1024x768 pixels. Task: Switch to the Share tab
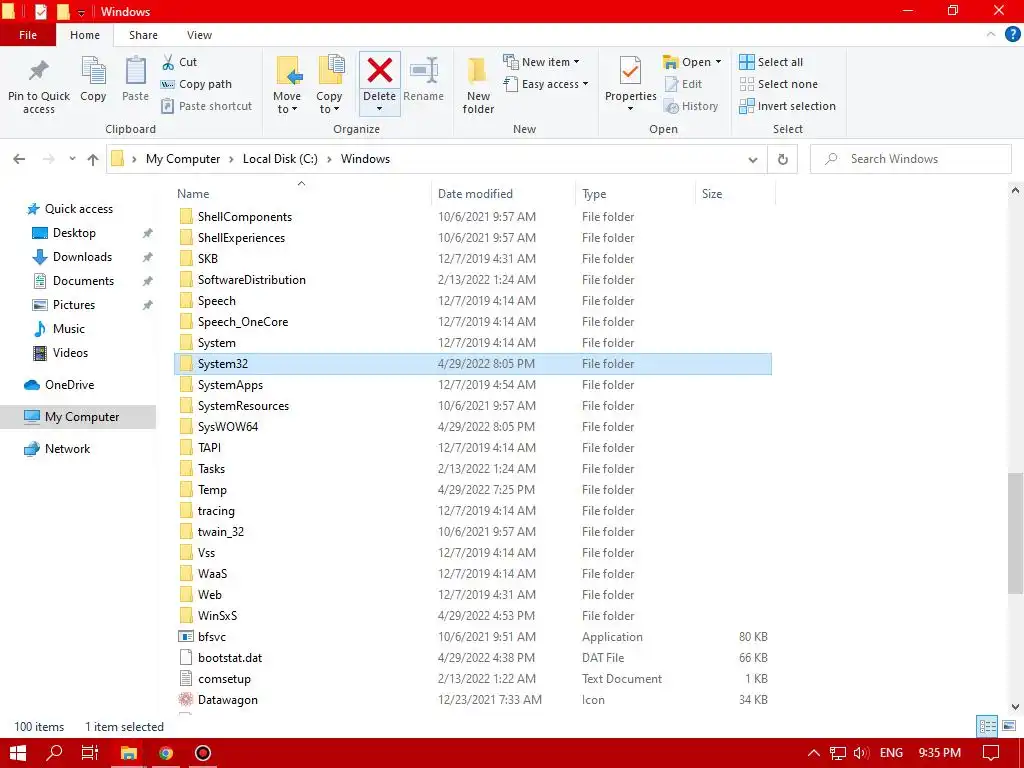(x=143, y=35)
